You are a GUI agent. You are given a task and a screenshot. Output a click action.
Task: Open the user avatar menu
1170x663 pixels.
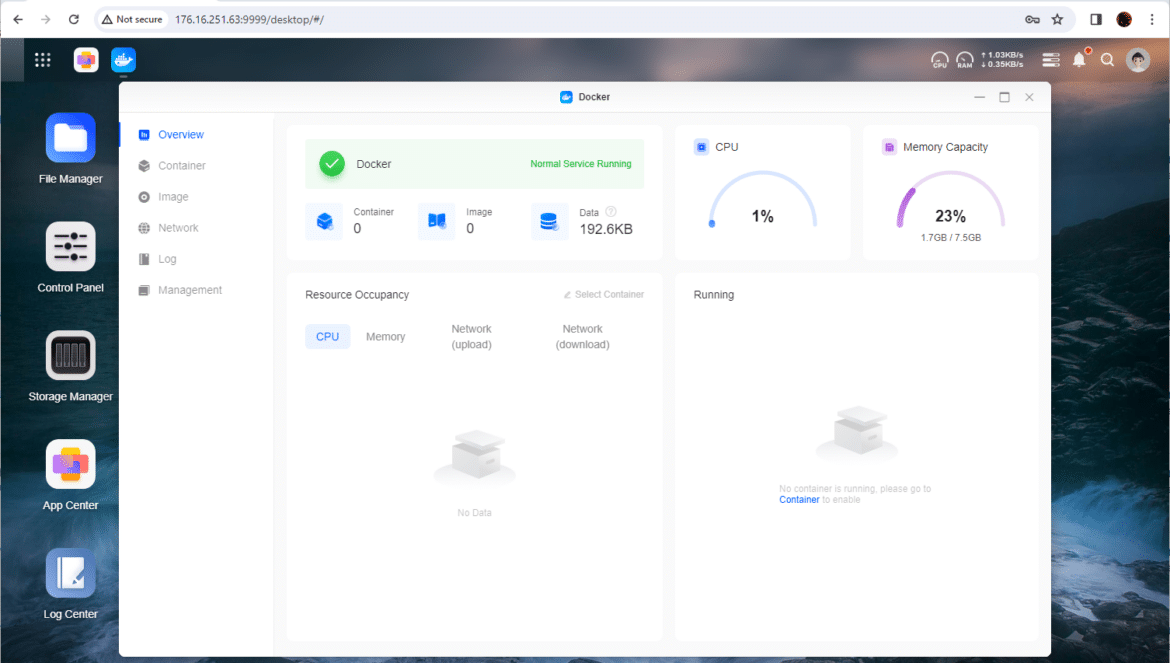tap(1137, 60)
